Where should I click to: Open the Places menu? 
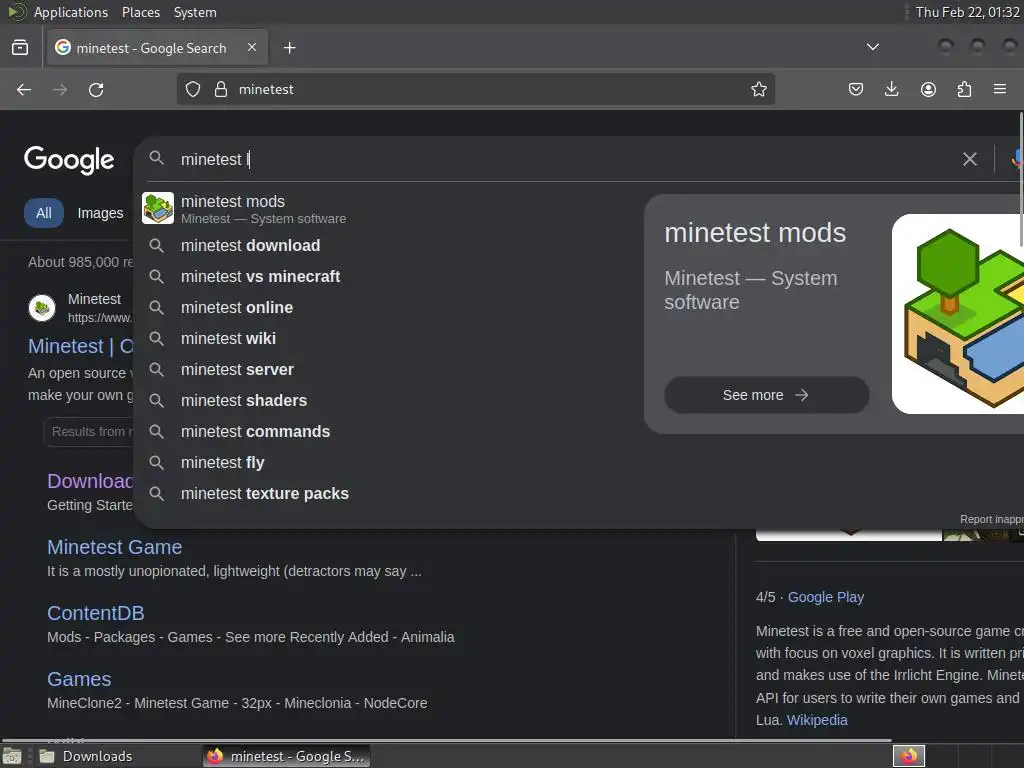click(140, 12)
